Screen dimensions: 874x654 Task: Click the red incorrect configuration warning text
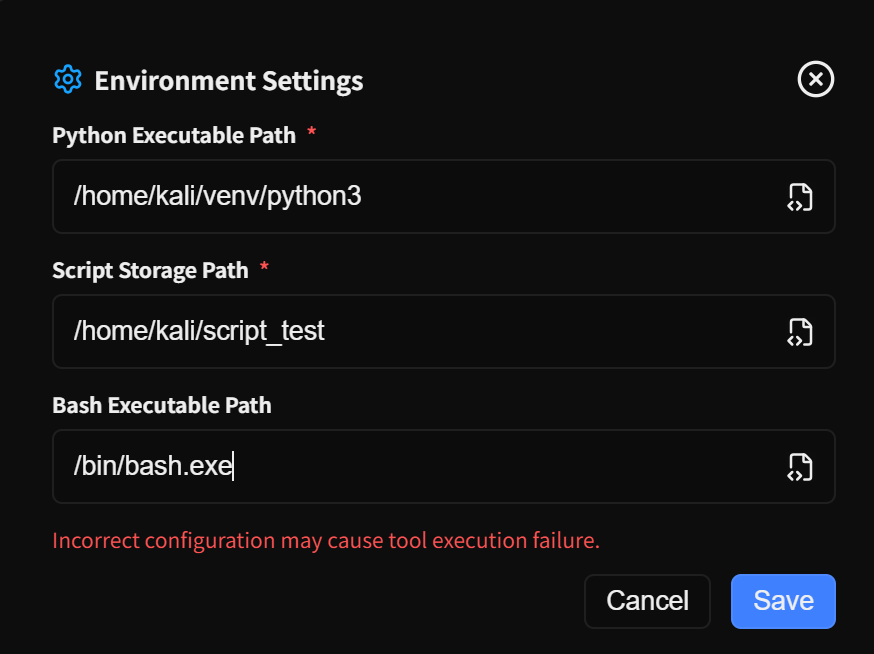tap(326, 541)
